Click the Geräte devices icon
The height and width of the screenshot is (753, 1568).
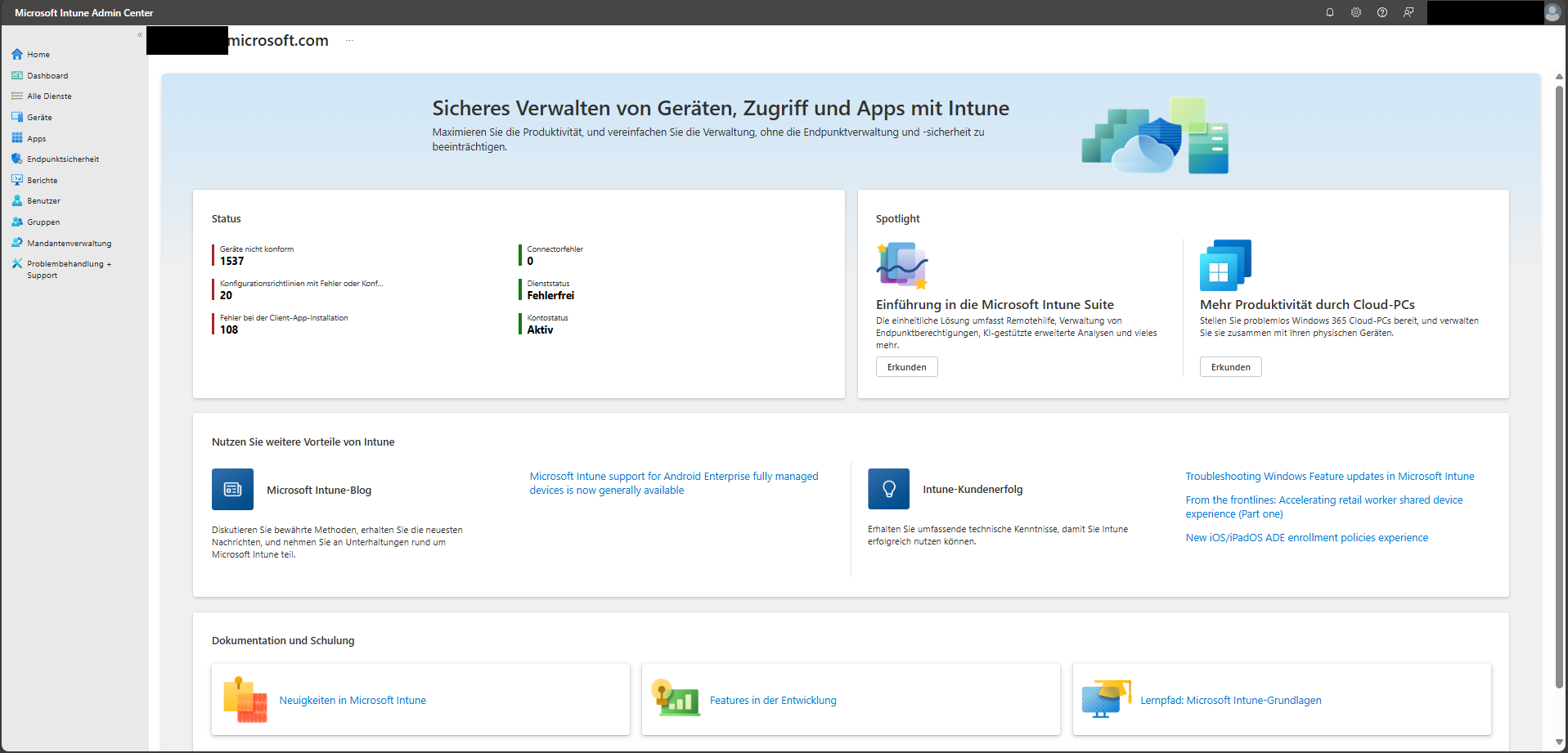[x=17, y=117]
